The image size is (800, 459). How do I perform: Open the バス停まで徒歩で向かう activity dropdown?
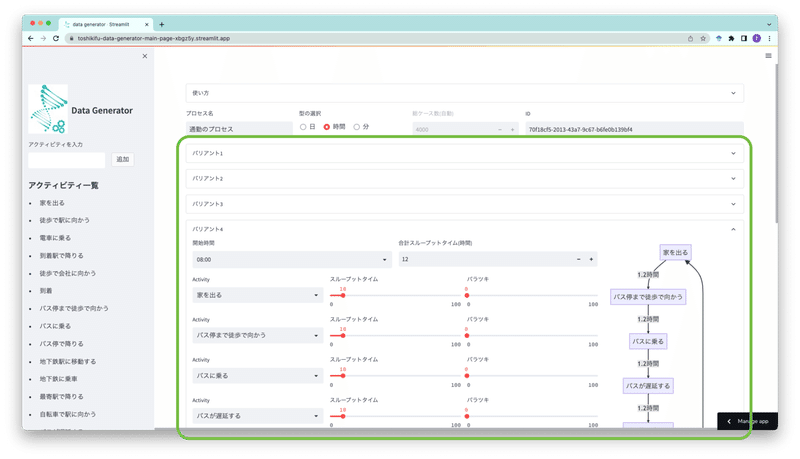pos(258,335)
